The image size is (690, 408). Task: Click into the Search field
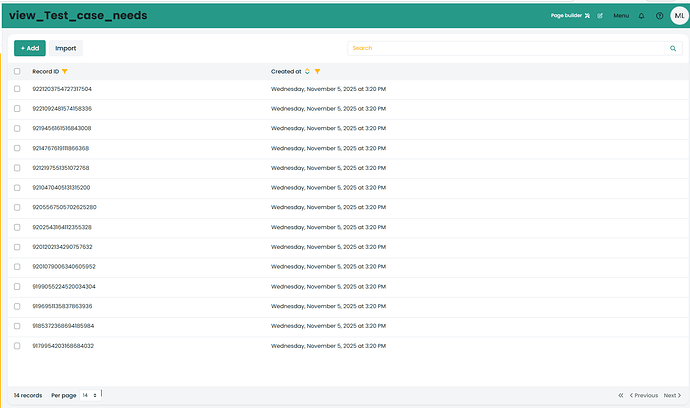coord(505,48)
